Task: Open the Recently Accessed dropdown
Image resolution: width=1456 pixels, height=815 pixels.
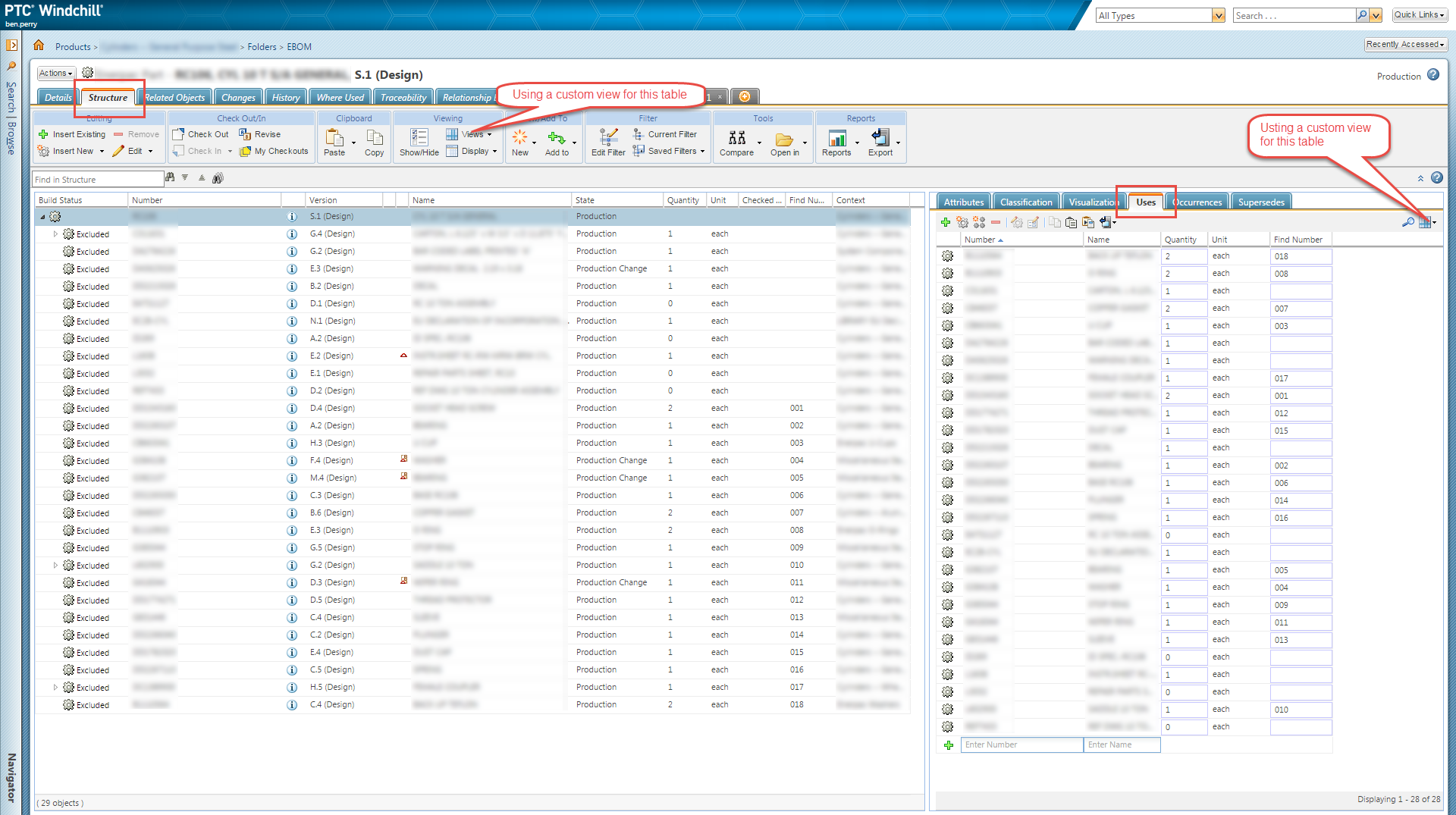Action: pos(1405,44)
